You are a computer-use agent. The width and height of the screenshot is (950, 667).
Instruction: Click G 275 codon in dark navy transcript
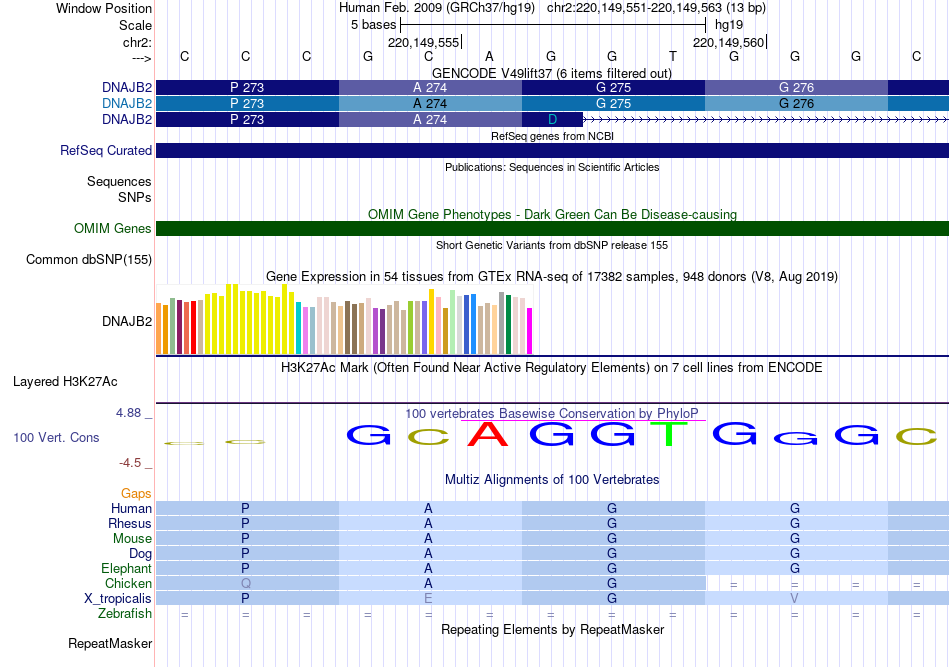(613, 87)
